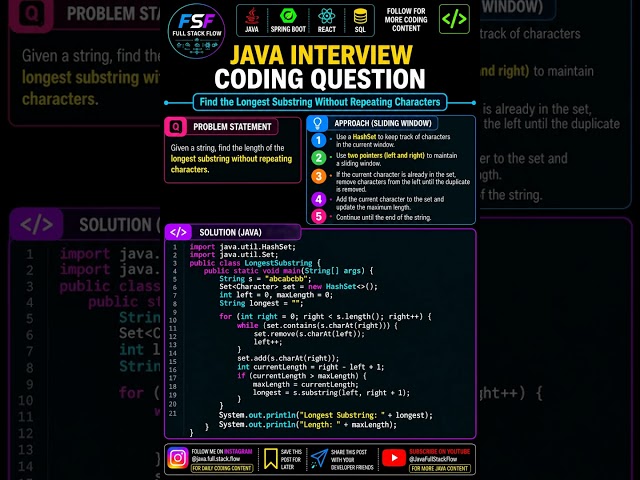Click the blue step 1 circle
The height and width of the screenshot is (480, 640).
point(318,140)
